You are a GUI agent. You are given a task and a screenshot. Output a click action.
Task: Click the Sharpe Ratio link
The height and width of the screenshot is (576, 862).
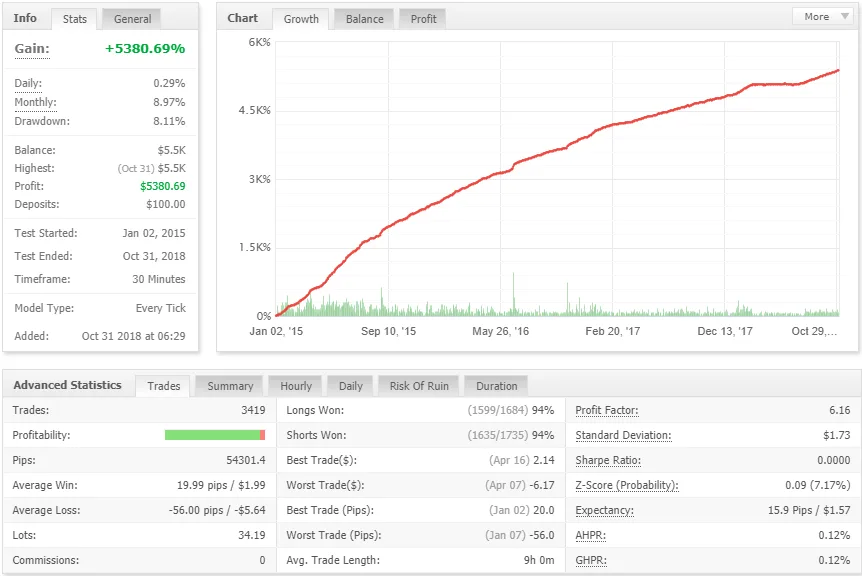[x=606, y=460]
